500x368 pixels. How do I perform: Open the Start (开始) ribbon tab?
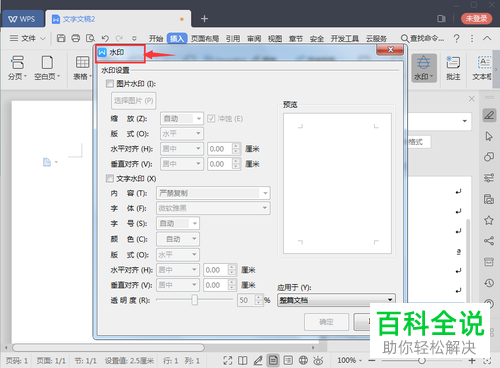pos(156,39)
